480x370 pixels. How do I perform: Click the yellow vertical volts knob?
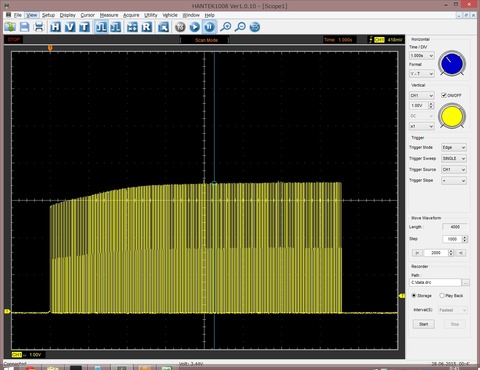(452, 116)
